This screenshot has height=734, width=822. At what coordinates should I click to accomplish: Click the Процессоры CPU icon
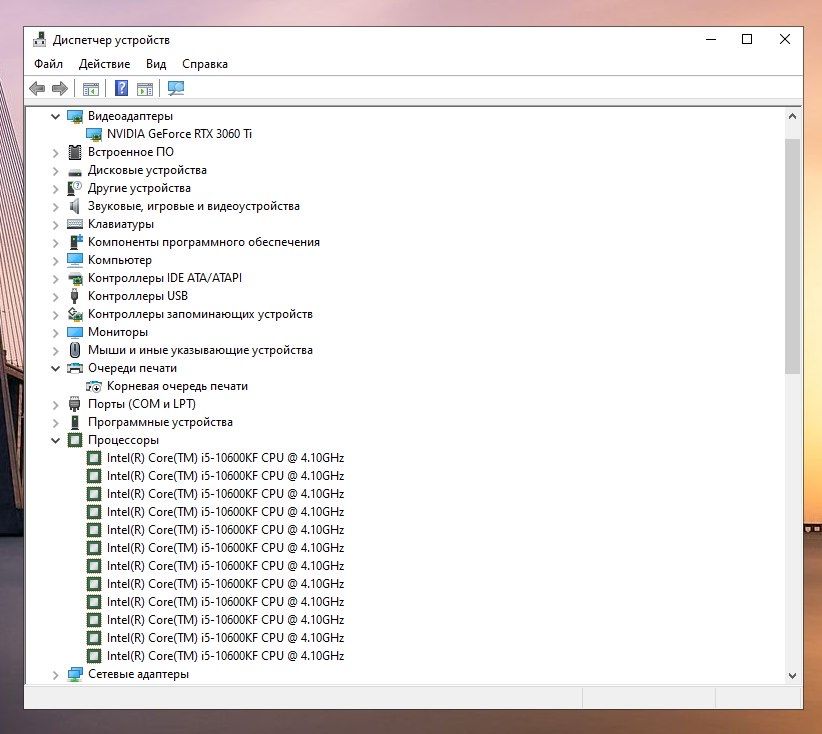pos(75,440)
